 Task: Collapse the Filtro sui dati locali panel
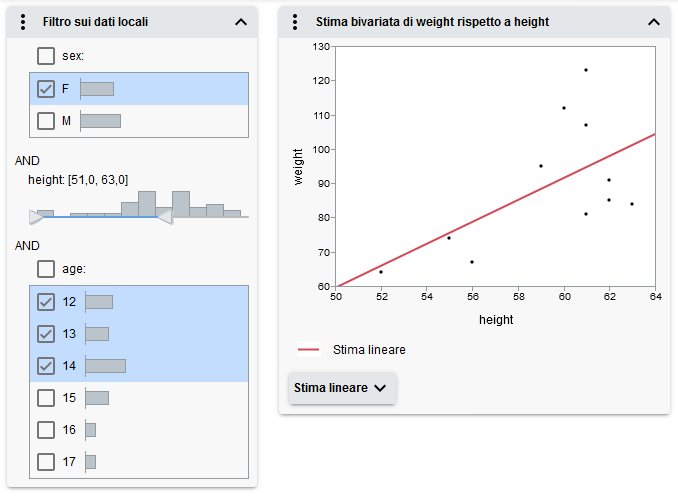coord(240,21)
